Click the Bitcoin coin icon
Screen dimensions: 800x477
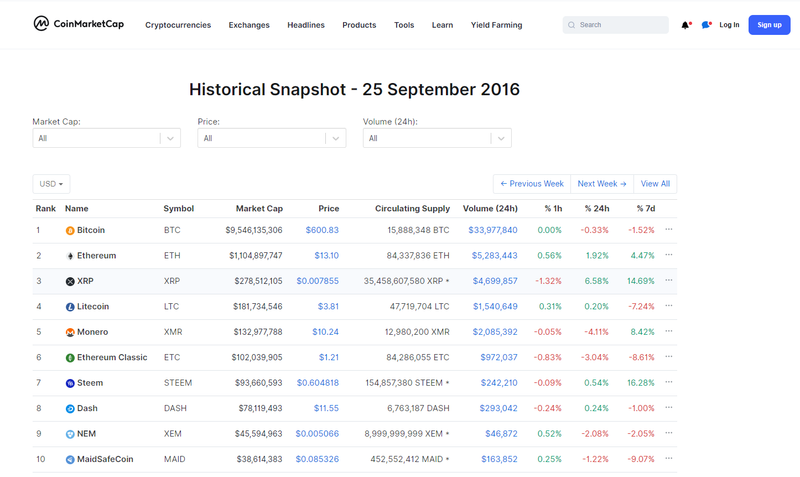pos(70,231)
